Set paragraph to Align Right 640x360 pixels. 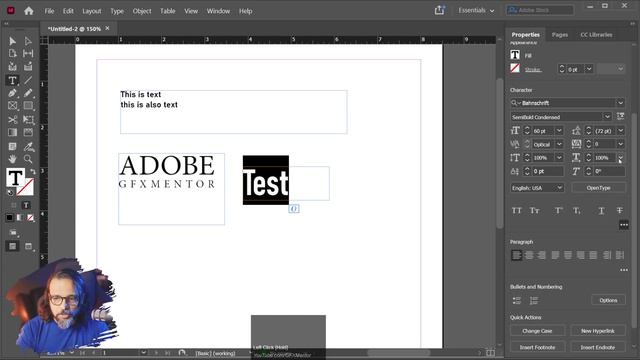tap(542, 256)
